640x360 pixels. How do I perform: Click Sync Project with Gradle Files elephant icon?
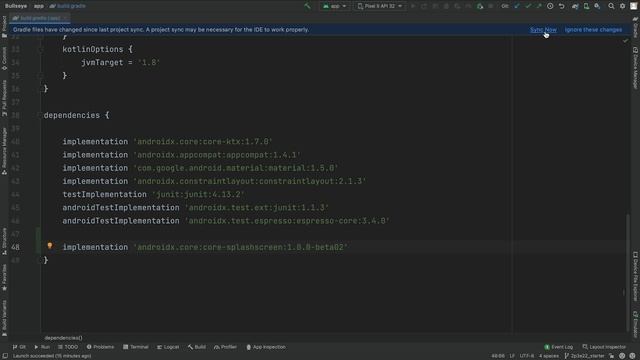(x=575, y=6)
